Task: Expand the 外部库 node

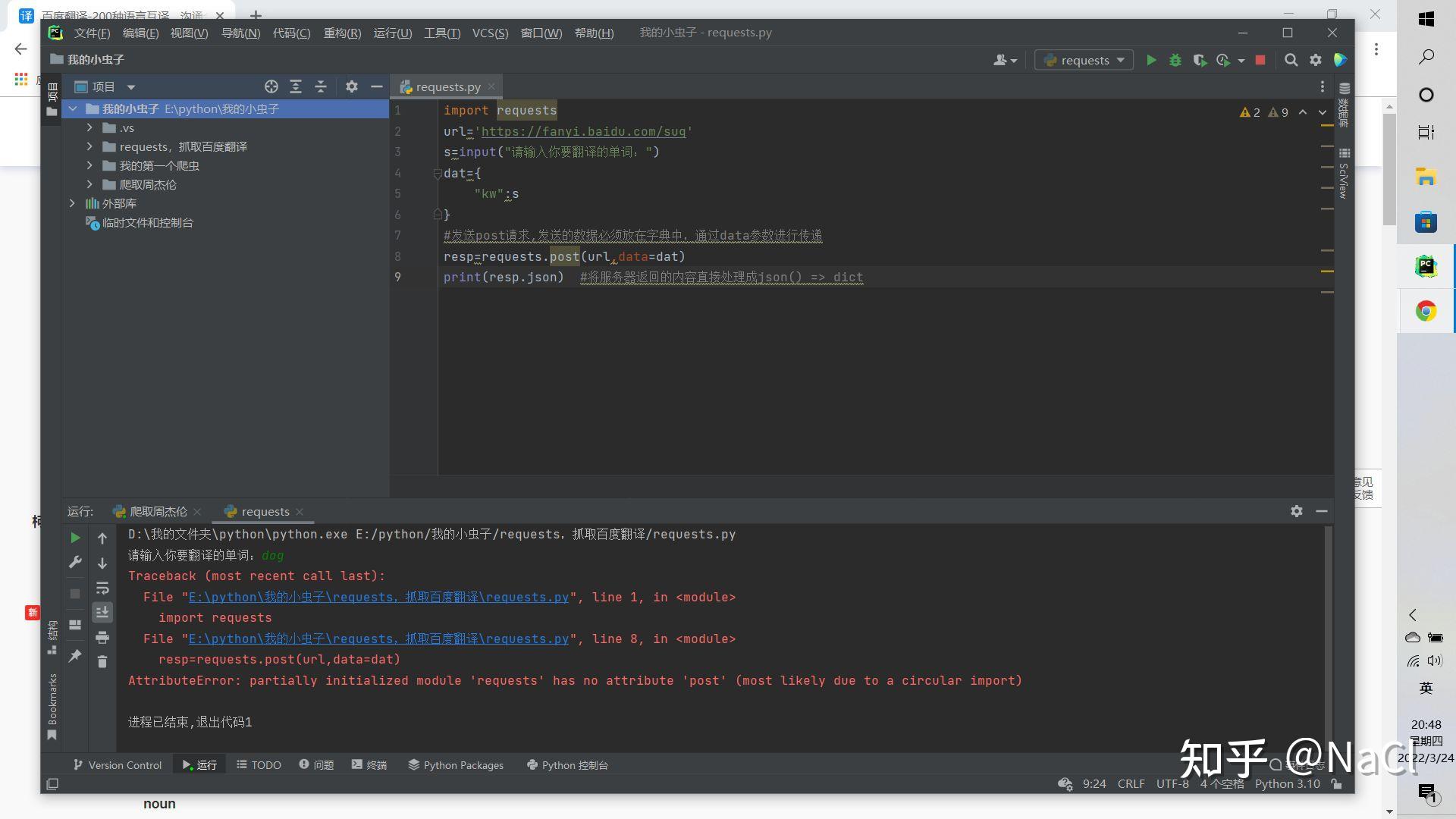Action: [72, 203]
